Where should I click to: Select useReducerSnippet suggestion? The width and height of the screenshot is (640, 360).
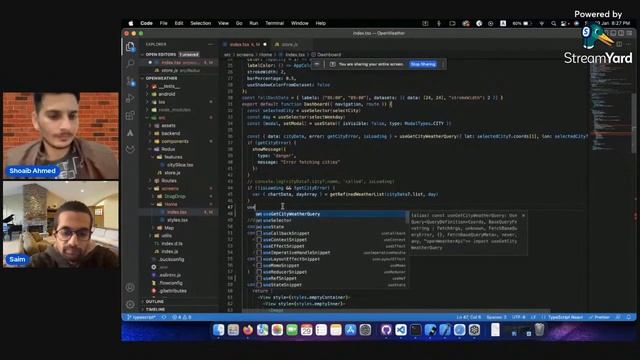(331, 272)
